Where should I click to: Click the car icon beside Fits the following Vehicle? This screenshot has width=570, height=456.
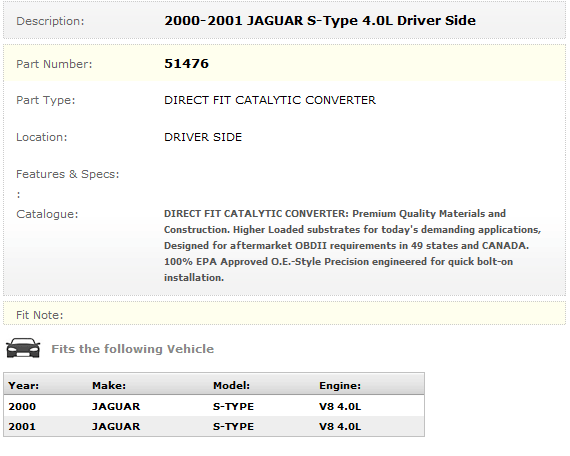tap(23, 348)
